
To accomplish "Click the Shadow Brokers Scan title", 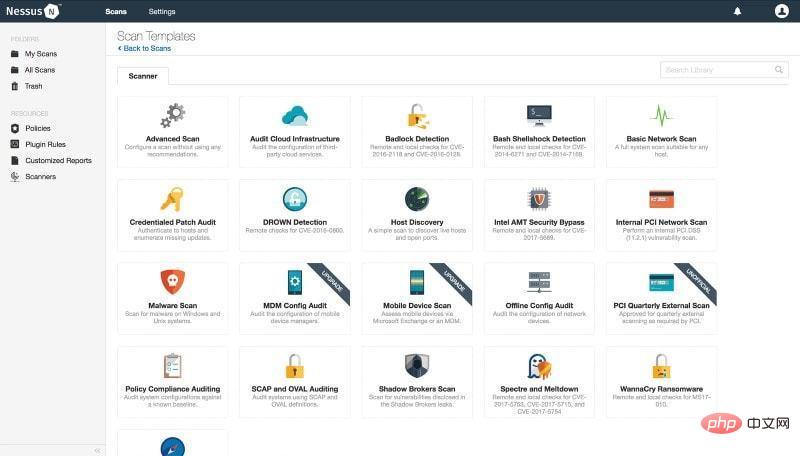I will 417,389.
